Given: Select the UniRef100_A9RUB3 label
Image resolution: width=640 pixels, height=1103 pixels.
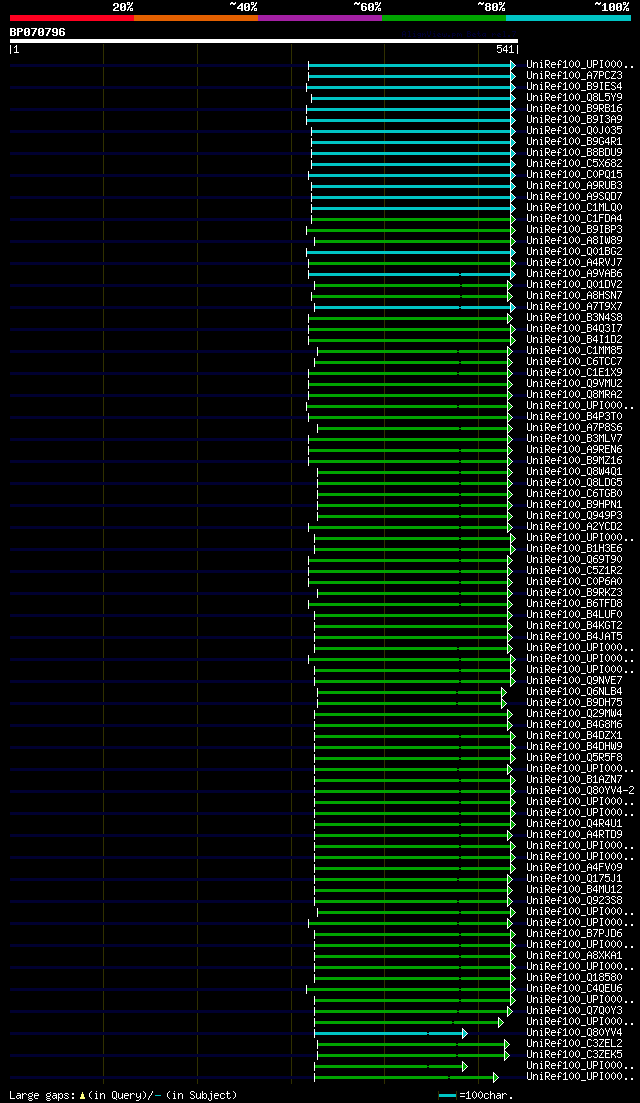Looking at the screenshot, I should (574, 186).
